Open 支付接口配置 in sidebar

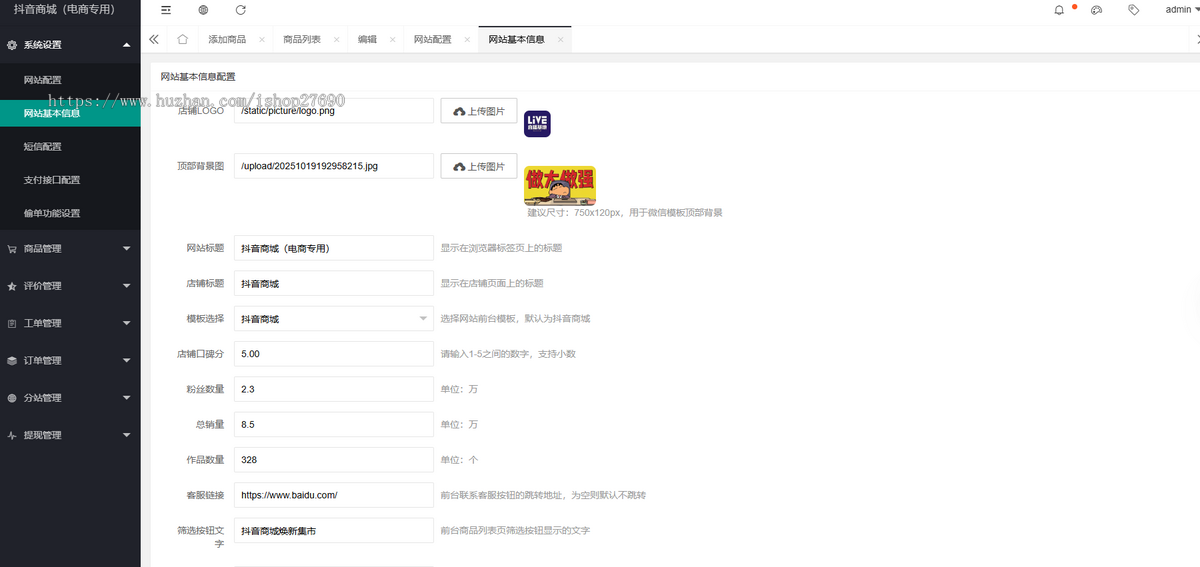point(70,180)
